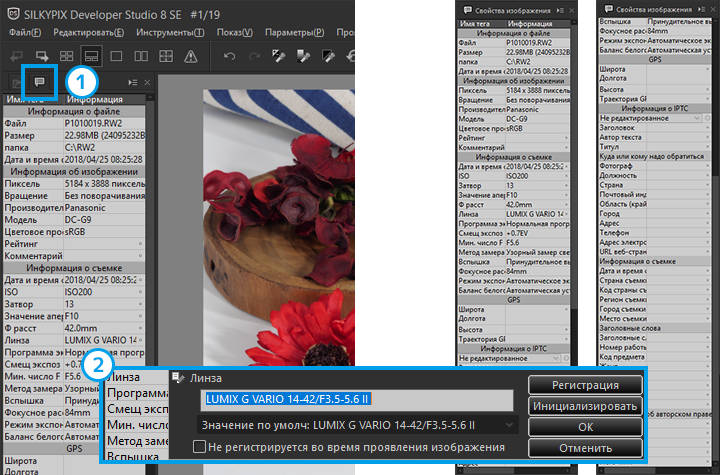
Task: Close the left image properties panel
Action: (147, 83)
